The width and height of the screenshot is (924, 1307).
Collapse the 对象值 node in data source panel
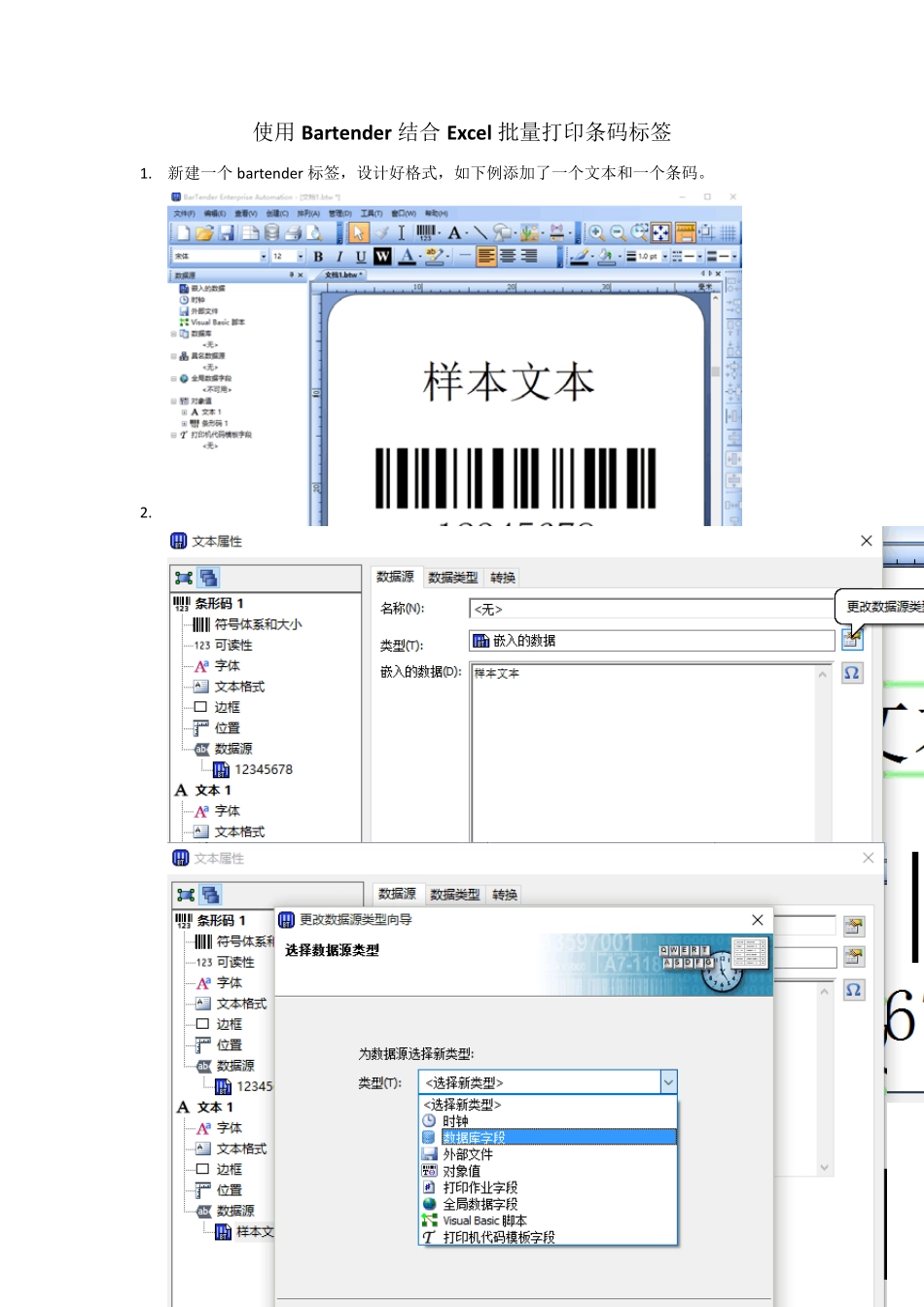click(x=173, y=401)
